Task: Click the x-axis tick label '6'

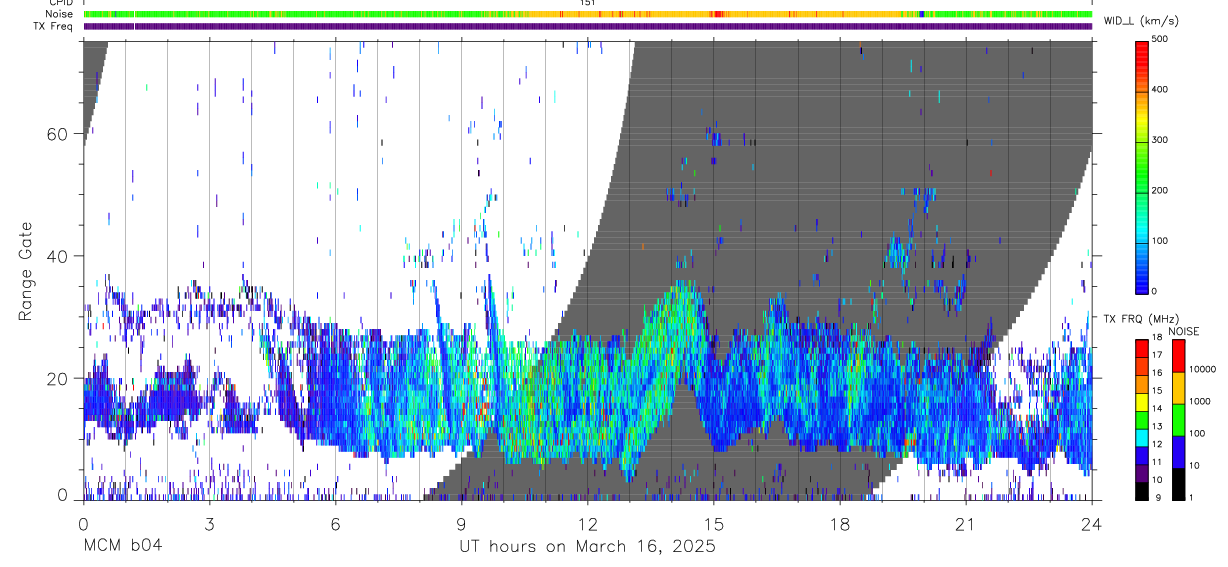Action: coord(335,523)
